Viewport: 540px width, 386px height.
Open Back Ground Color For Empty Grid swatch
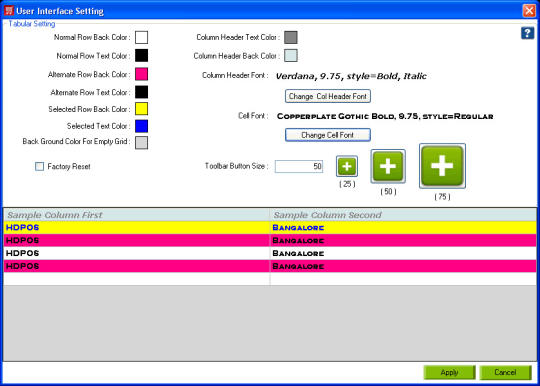pyautogui.click(x=142, y=143)
